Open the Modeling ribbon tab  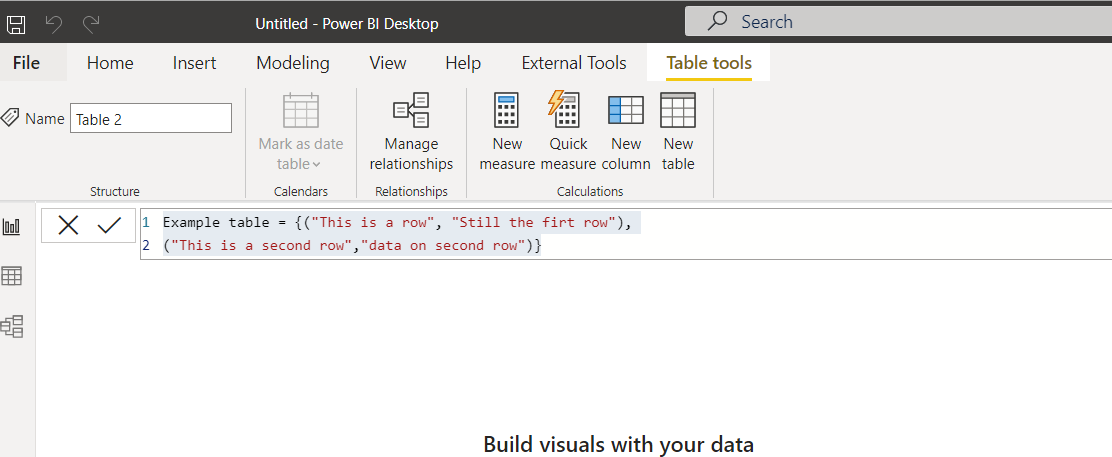point(293,63)
